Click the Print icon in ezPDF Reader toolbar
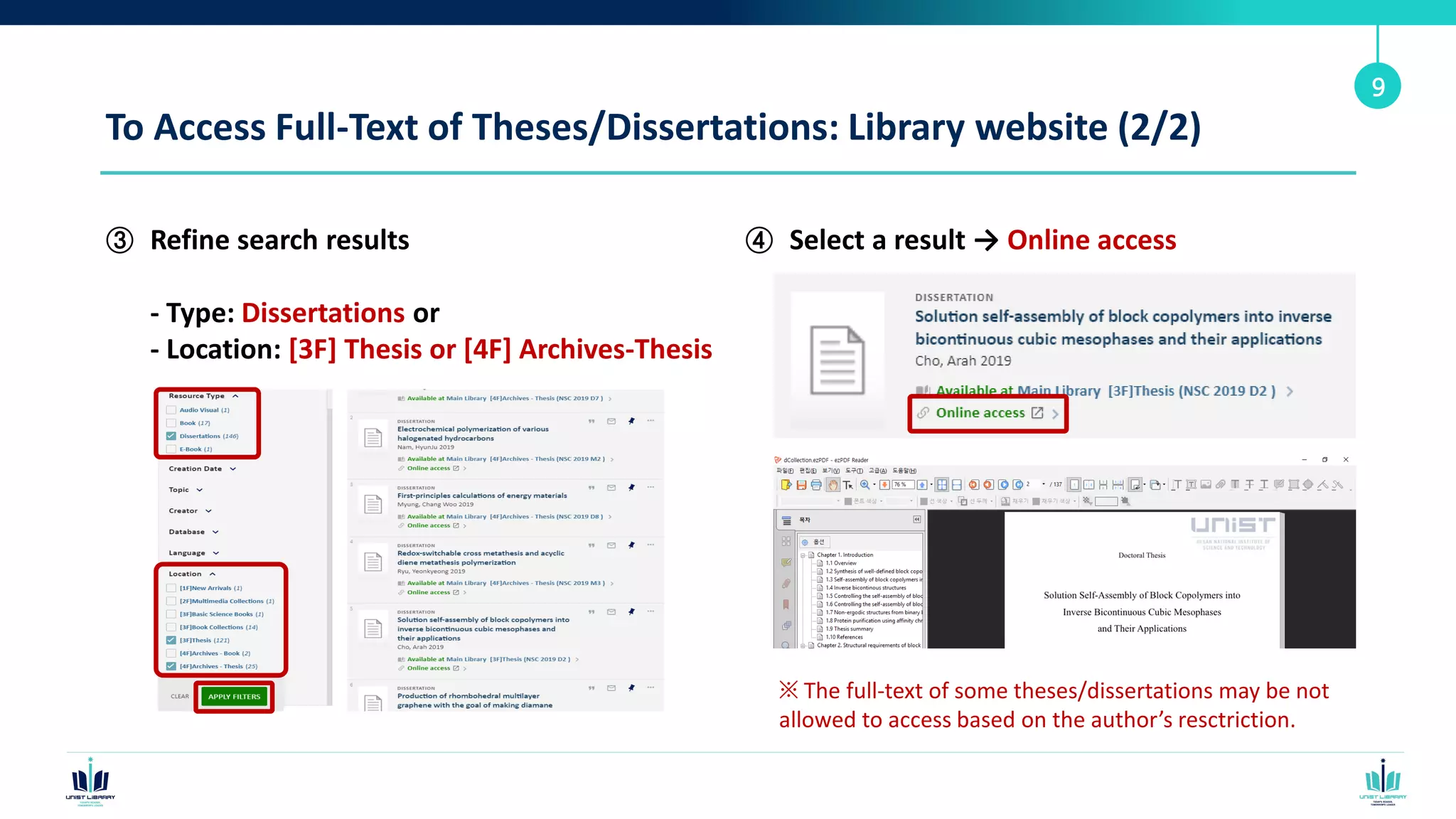Image resolution: width=1456 pixels, height=819 pixels. [816, 485]
